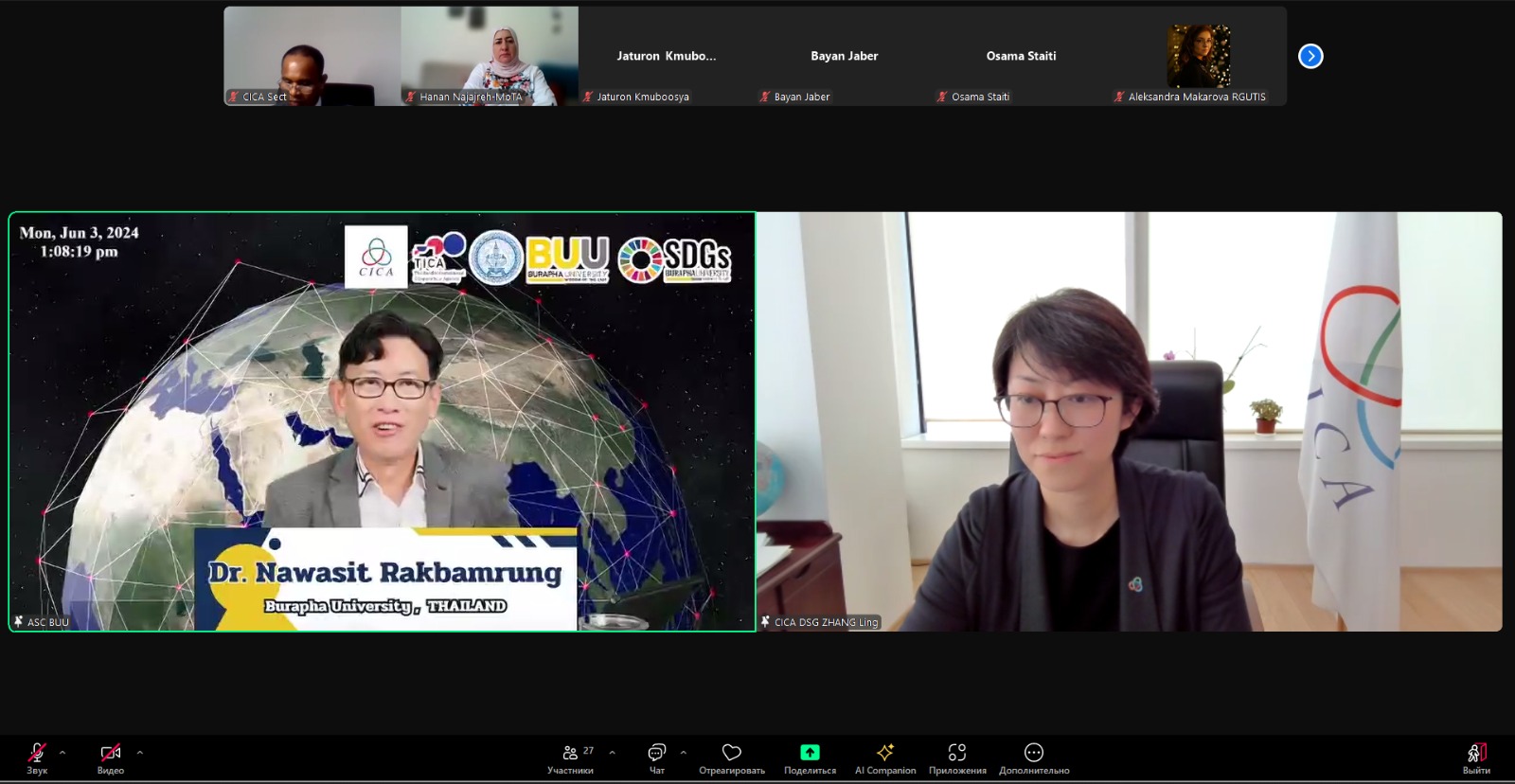The image size is (1515, 784).
Task: Select the CICA Sect participant thumbnail
Action: point(312,56)
